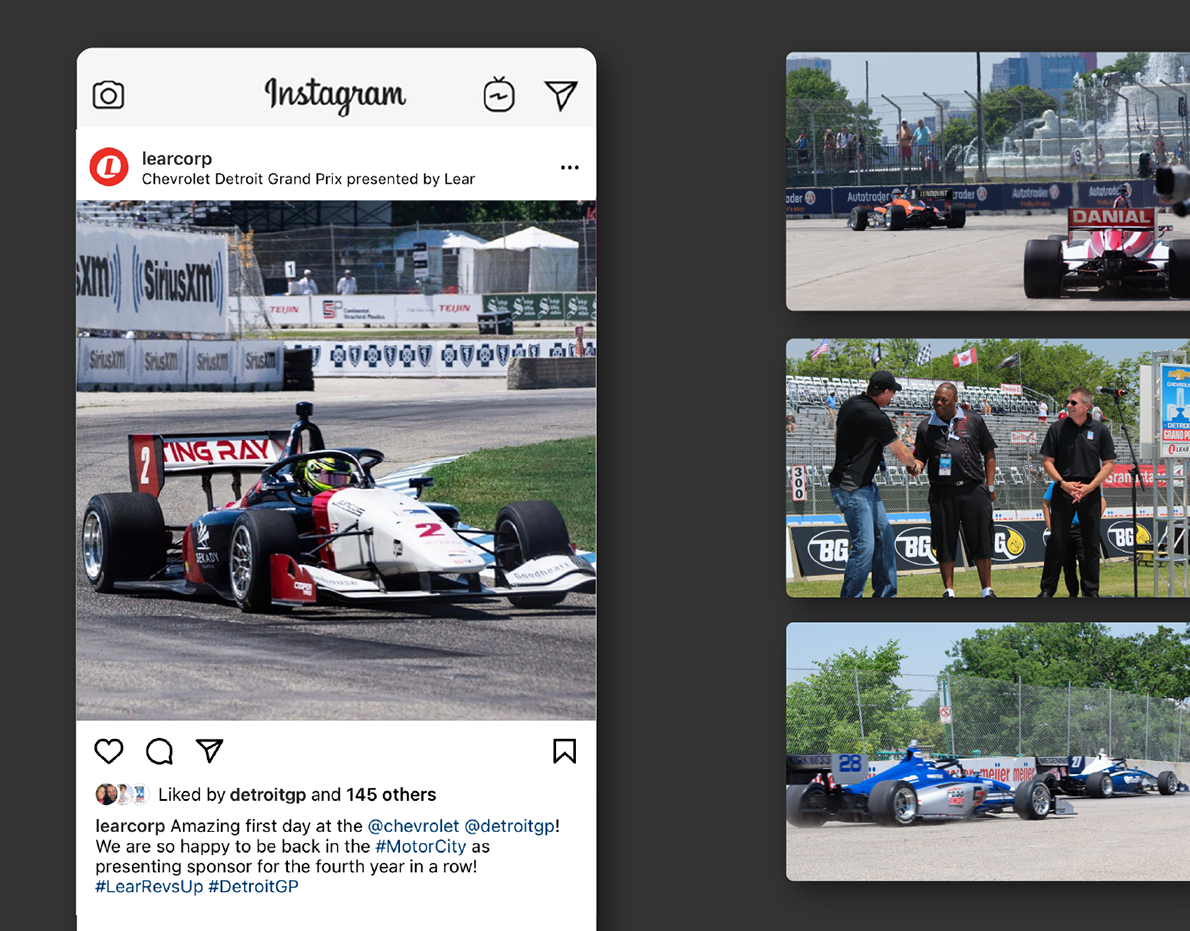Open the three-dot post options menu
Image resolution: width=1190 pixels, height=931 pixels.
tap(569, 168)
